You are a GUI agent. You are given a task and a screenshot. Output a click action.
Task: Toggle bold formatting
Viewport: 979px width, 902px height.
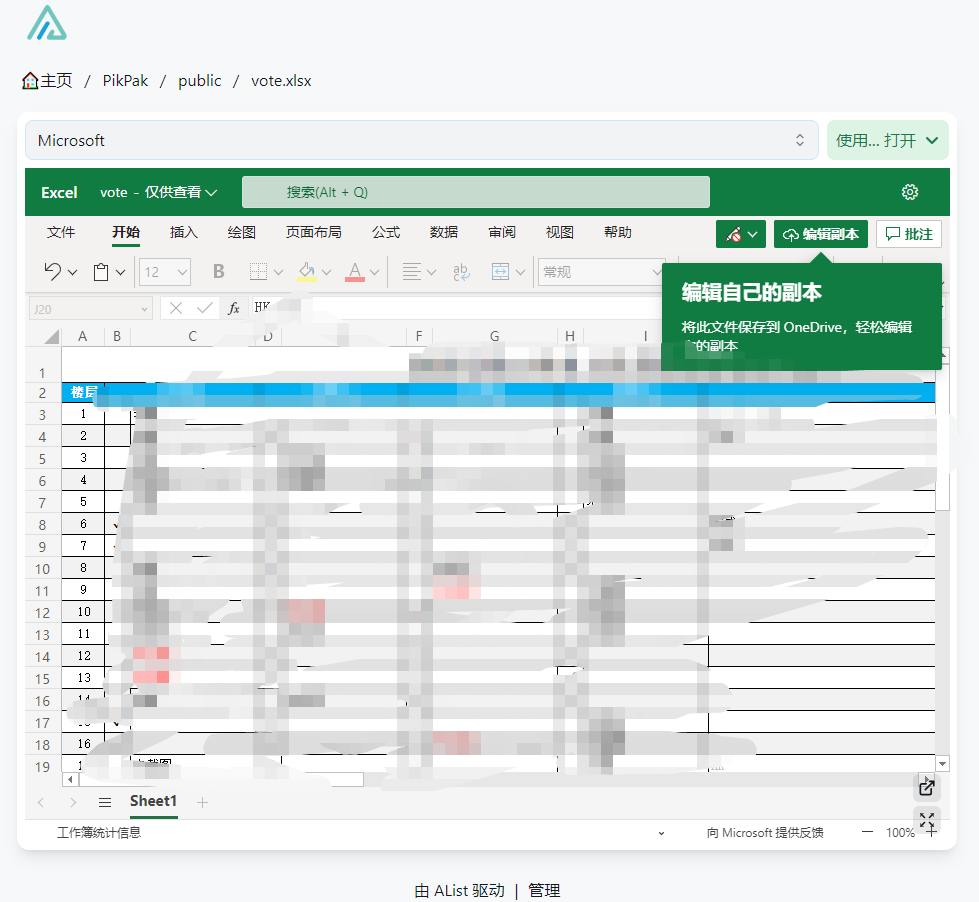[x=218, y=271]
